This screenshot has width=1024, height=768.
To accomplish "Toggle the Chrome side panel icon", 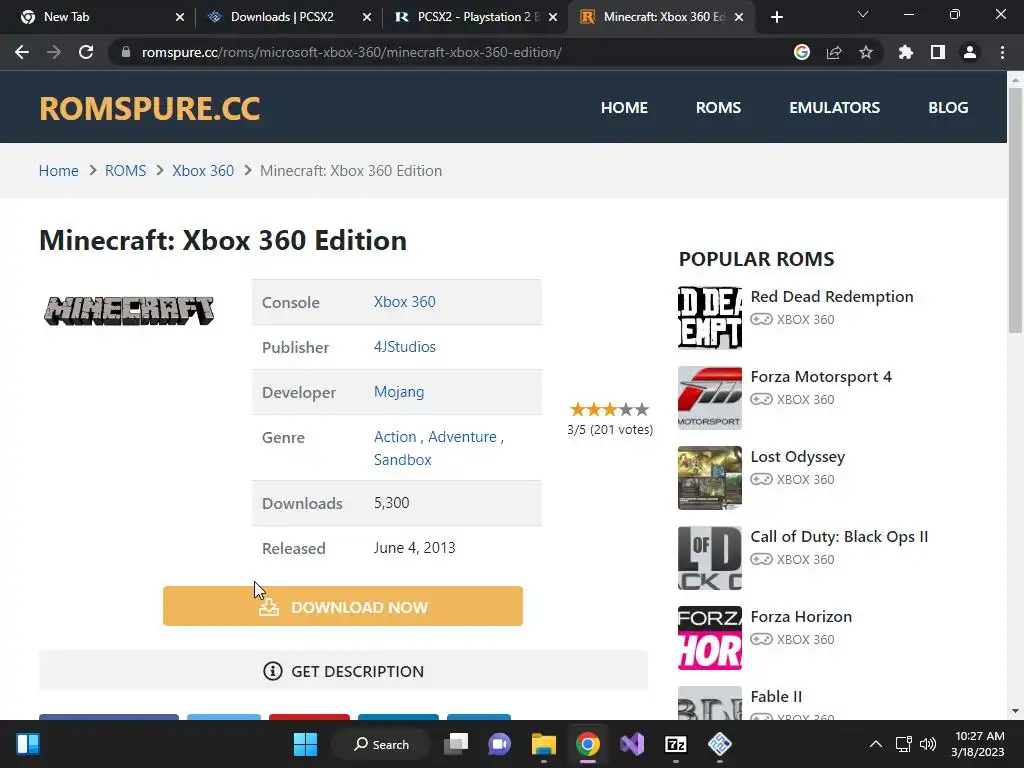I will tap(938, 52).
